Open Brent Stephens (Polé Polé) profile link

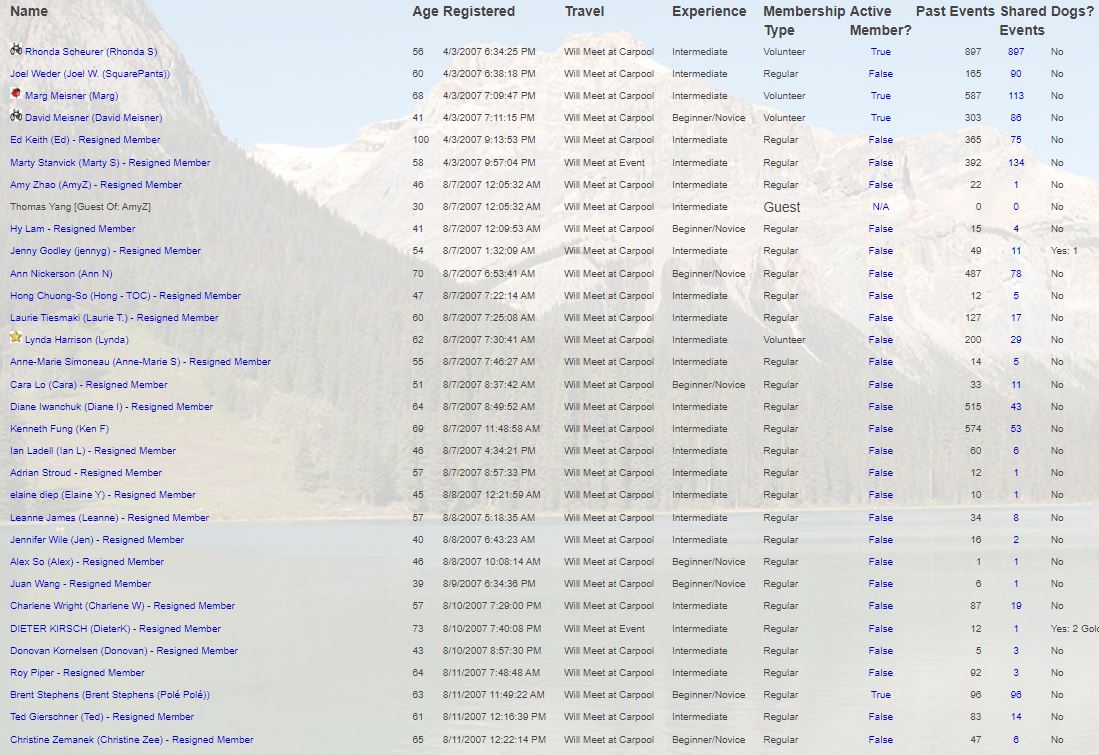[110, 695]
